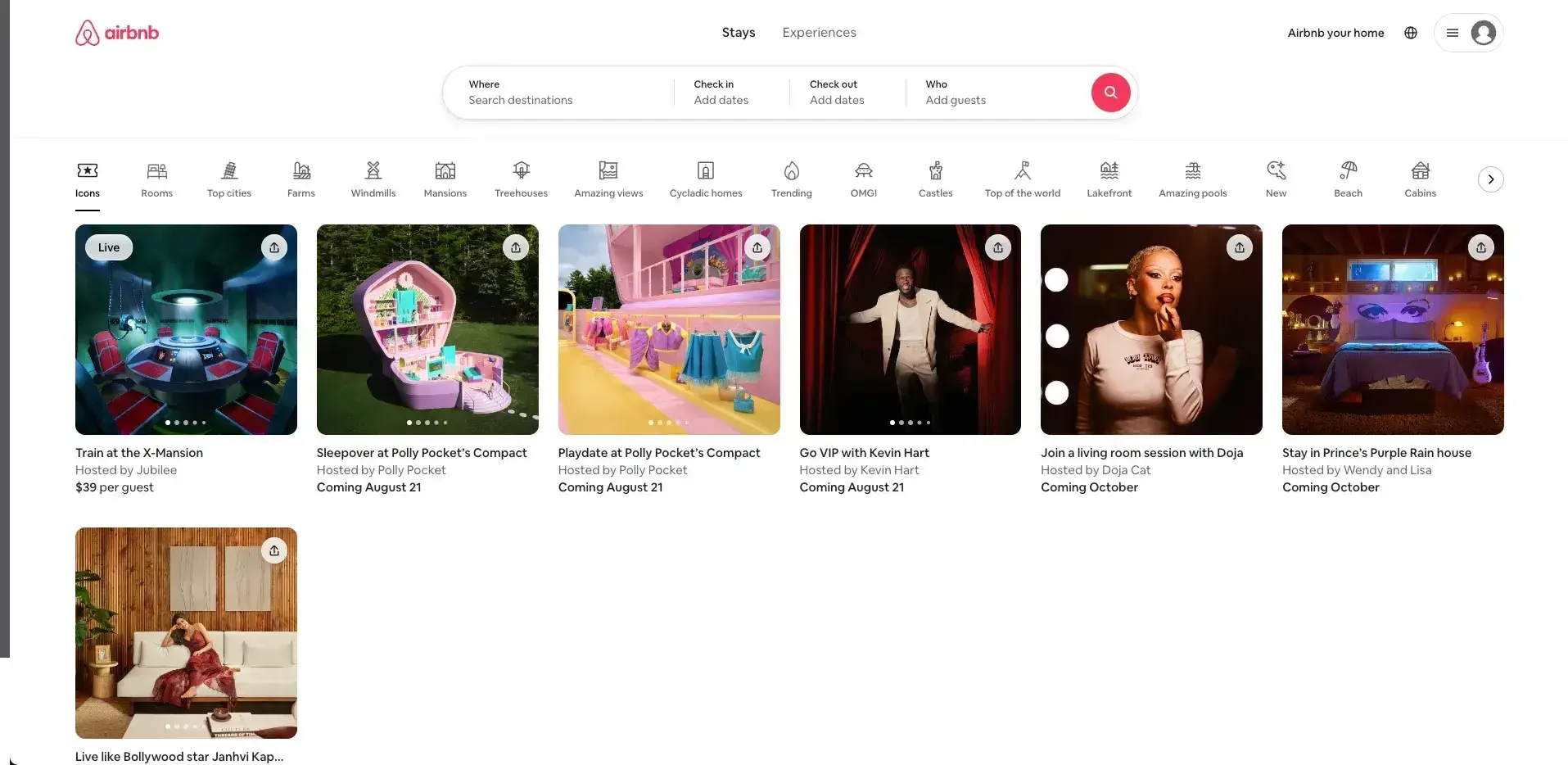Select the Top of the world icon

(x=1023, y=179)
